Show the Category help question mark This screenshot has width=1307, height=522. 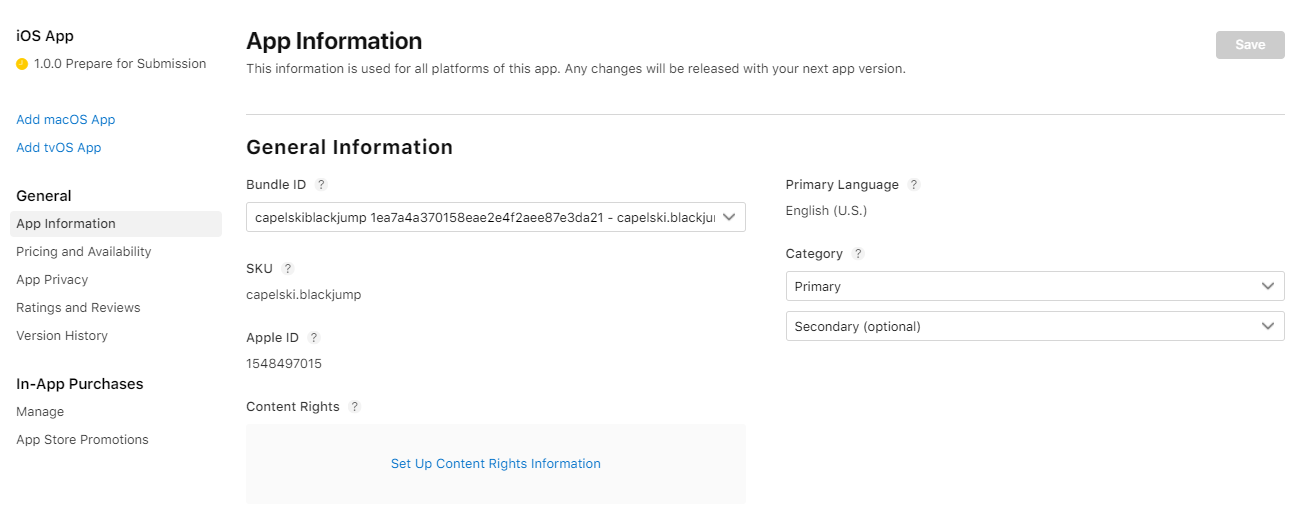coord(858,254)
